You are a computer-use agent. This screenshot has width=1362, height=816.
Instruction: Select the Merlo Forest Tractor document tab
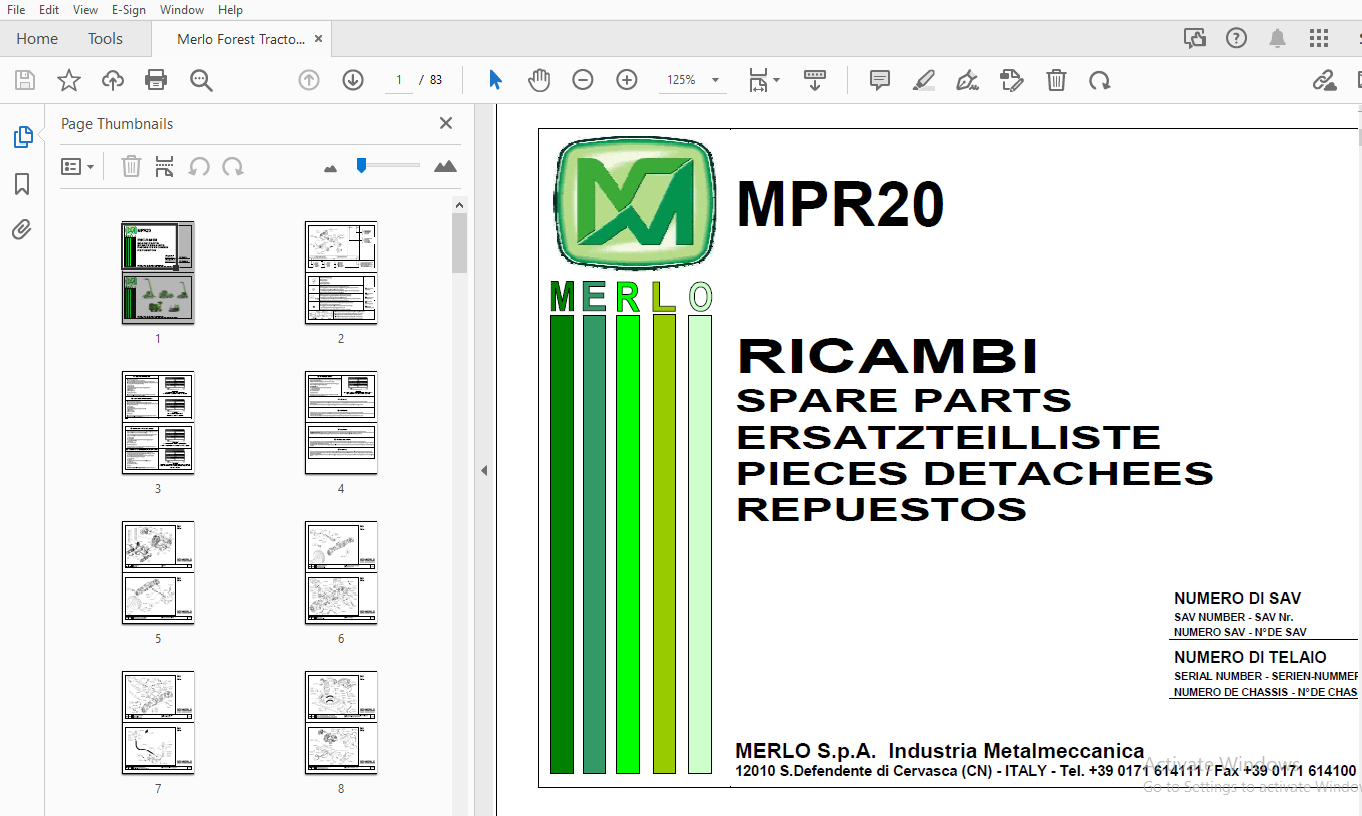point(241,39)
